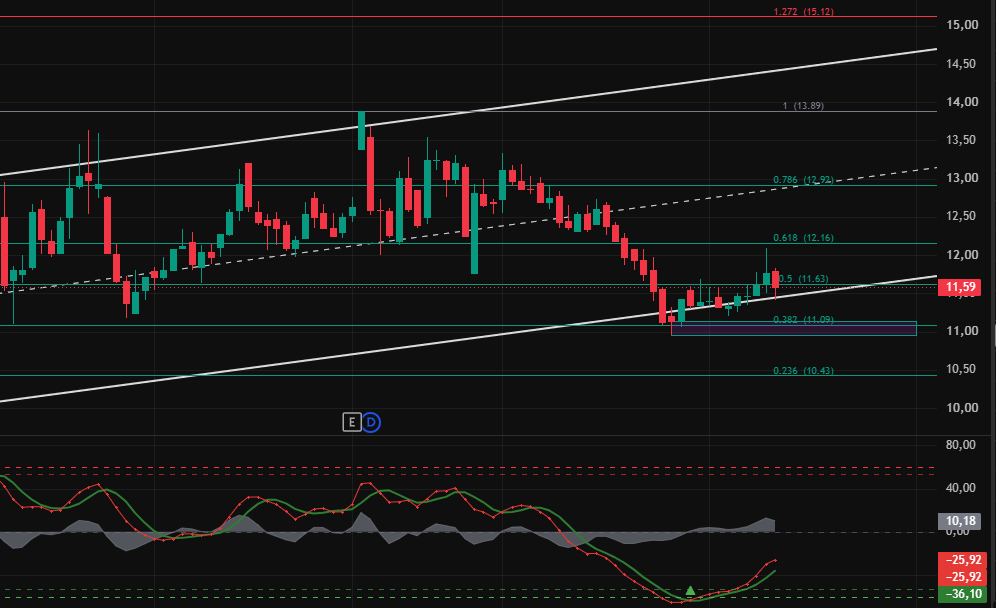Click the 14,50 price axis label

(x=962, y=64)
